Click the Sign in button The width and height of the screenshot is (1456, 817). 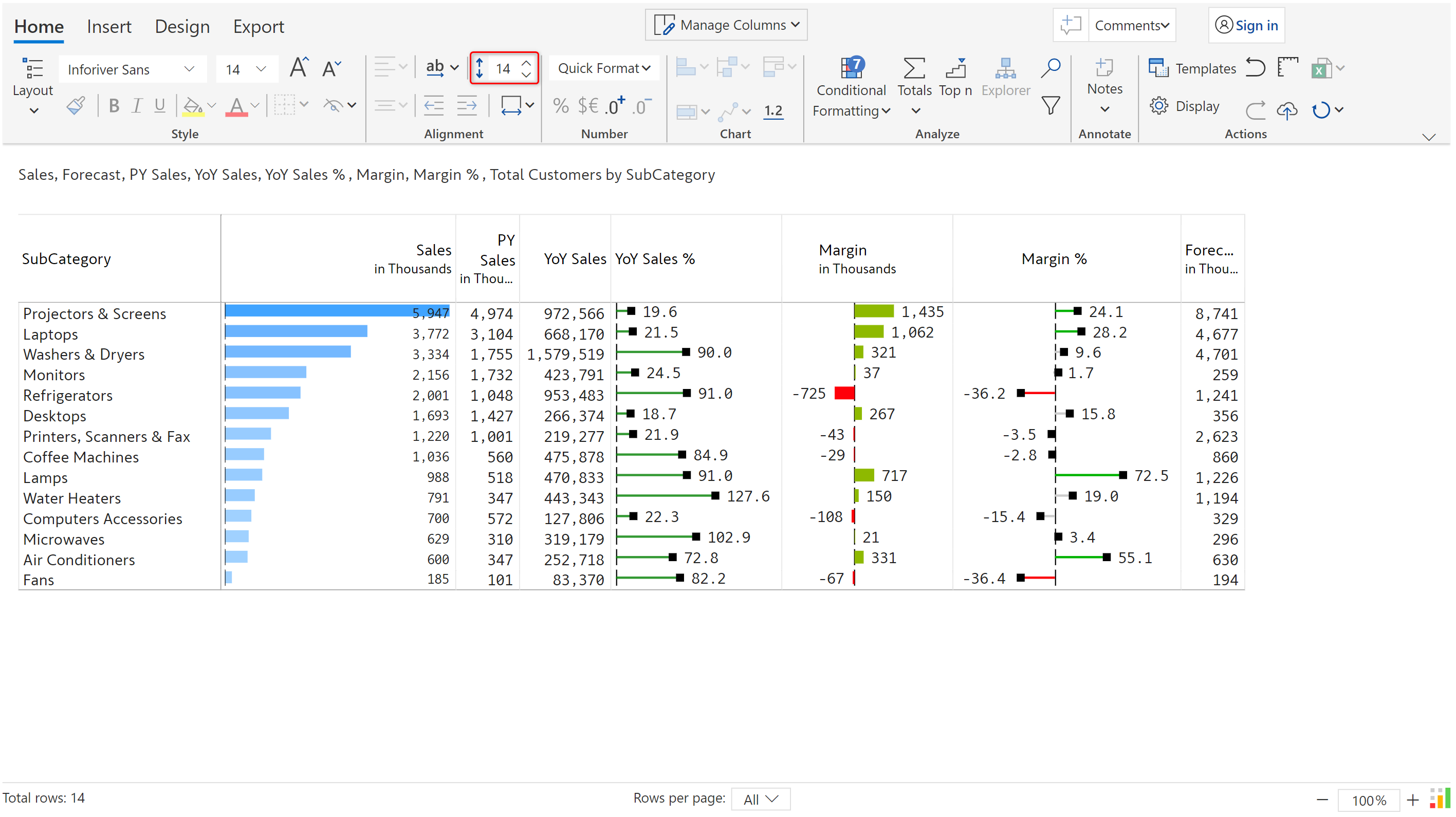point(1246,25)
